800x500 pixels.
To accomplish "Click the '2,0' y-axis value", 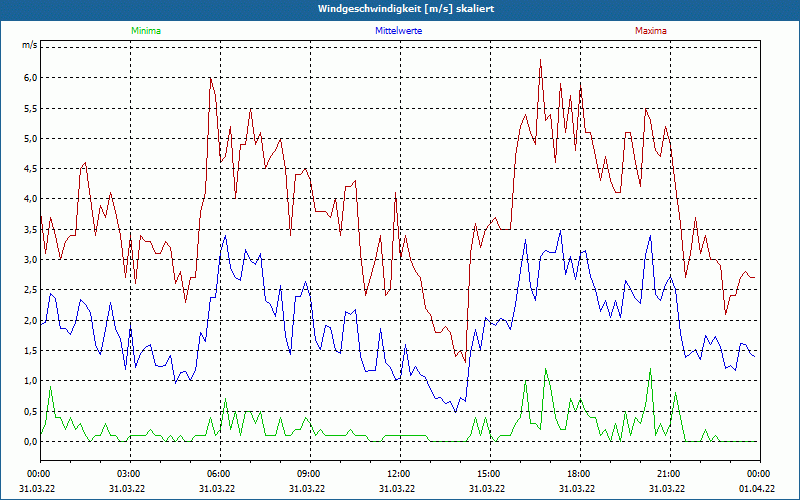I will pyautogui.click(x=31, y=320).
